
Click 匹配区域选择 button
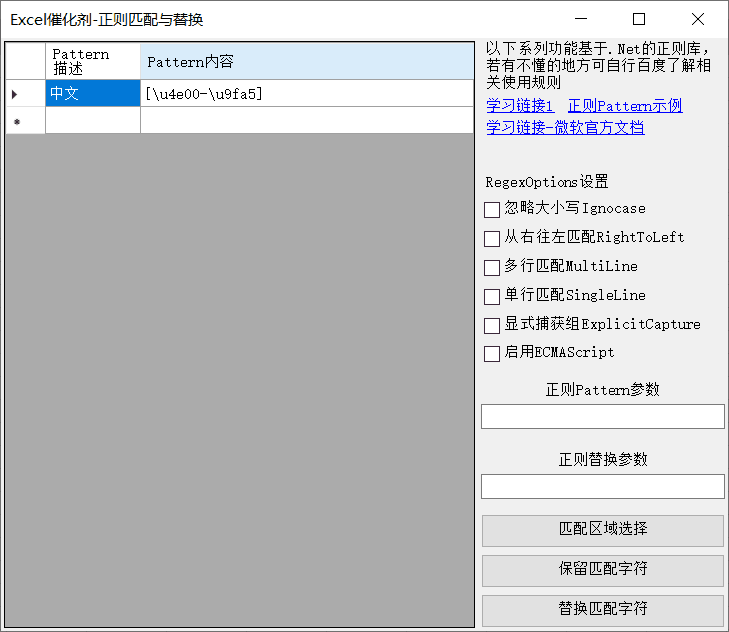(x=603, y=530)
